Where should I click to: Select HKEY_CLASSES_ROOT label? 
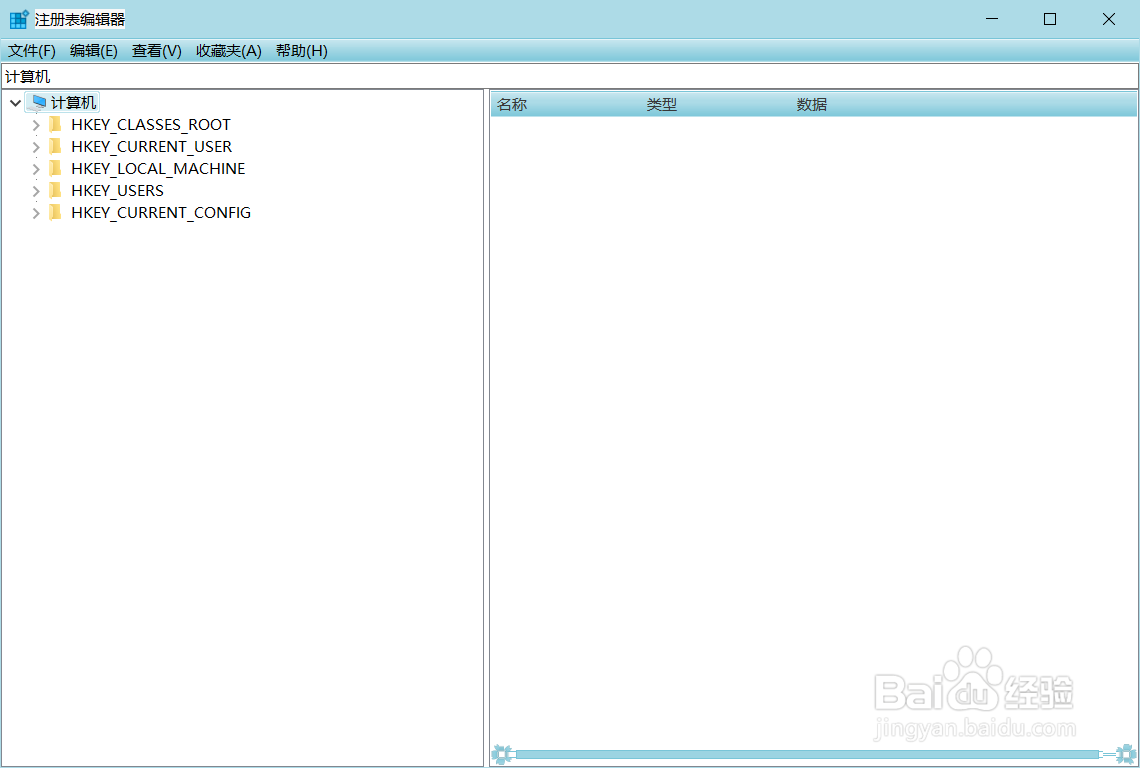coord(150,125)
